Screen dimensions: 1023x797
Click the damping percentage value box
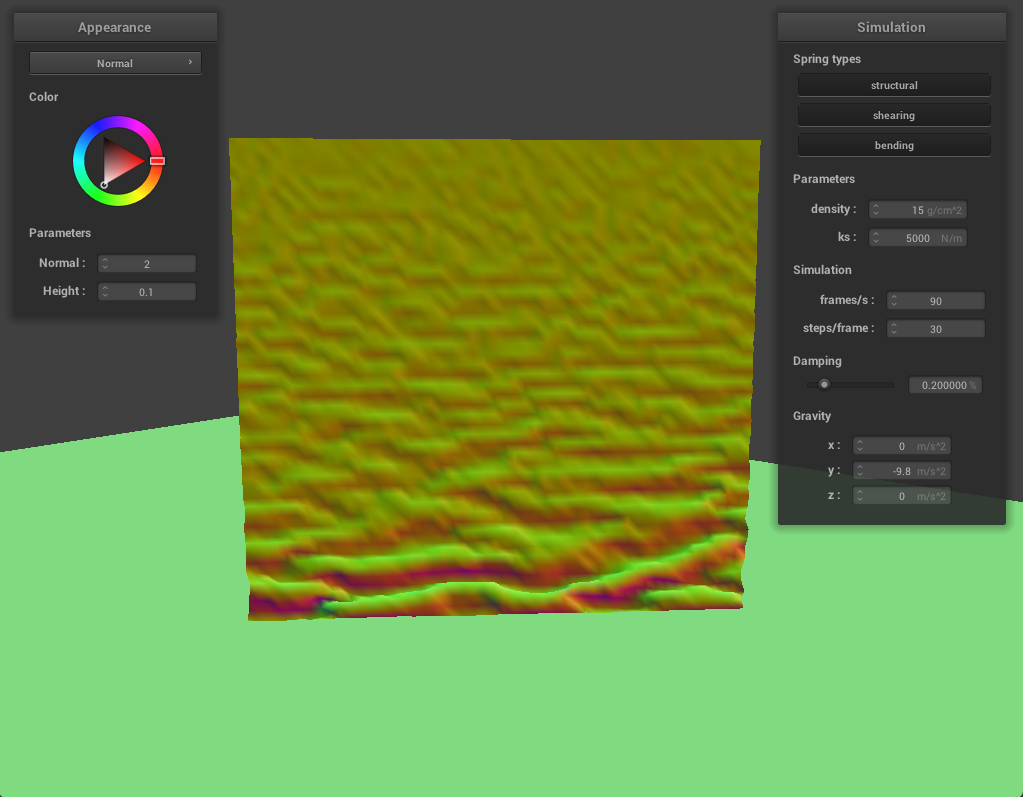(x=944, y=385)
